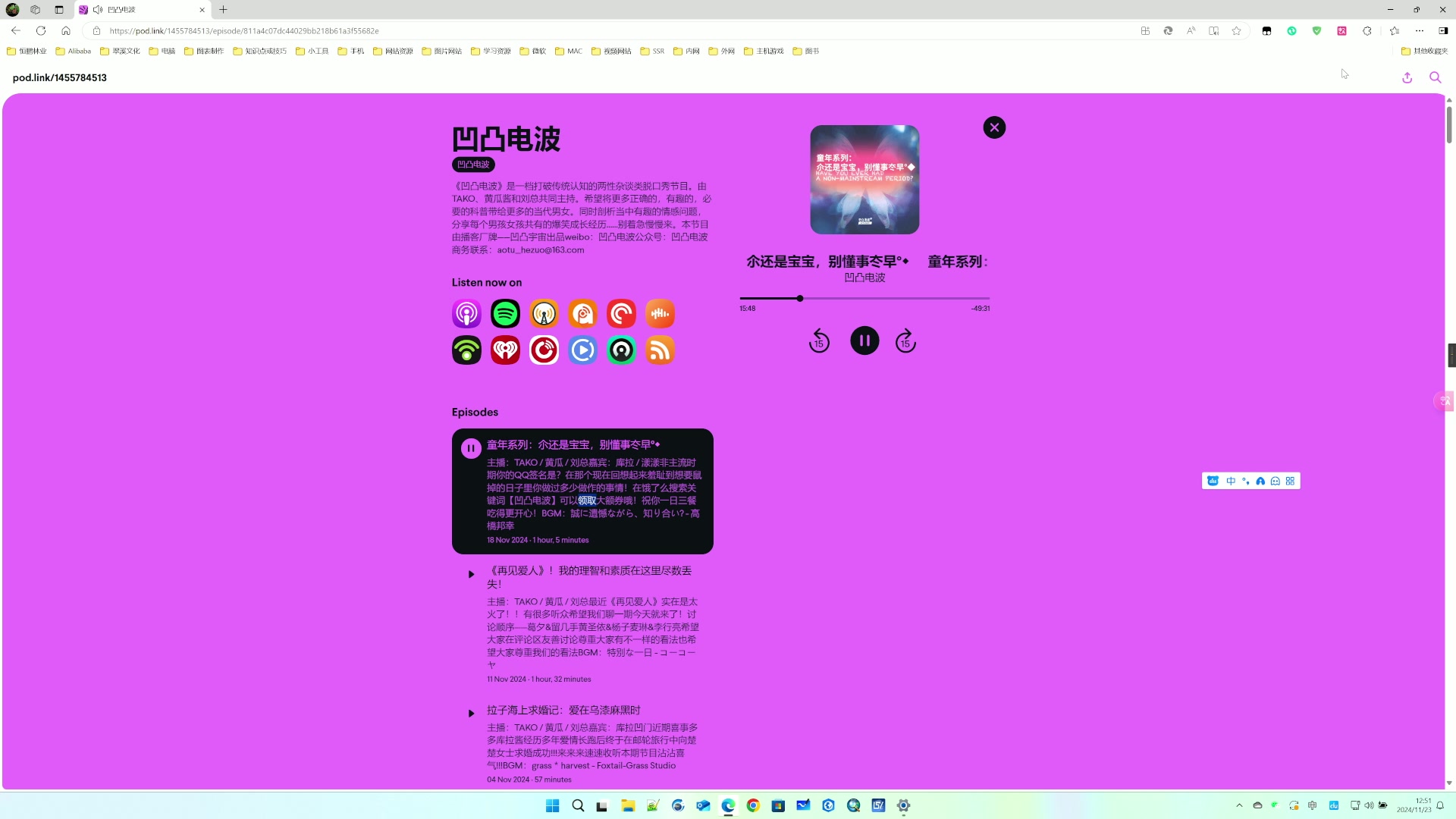This screenshot has width=1456, height=819.
Task: Pause the 童年系列 episode in list
Action: 471,448
